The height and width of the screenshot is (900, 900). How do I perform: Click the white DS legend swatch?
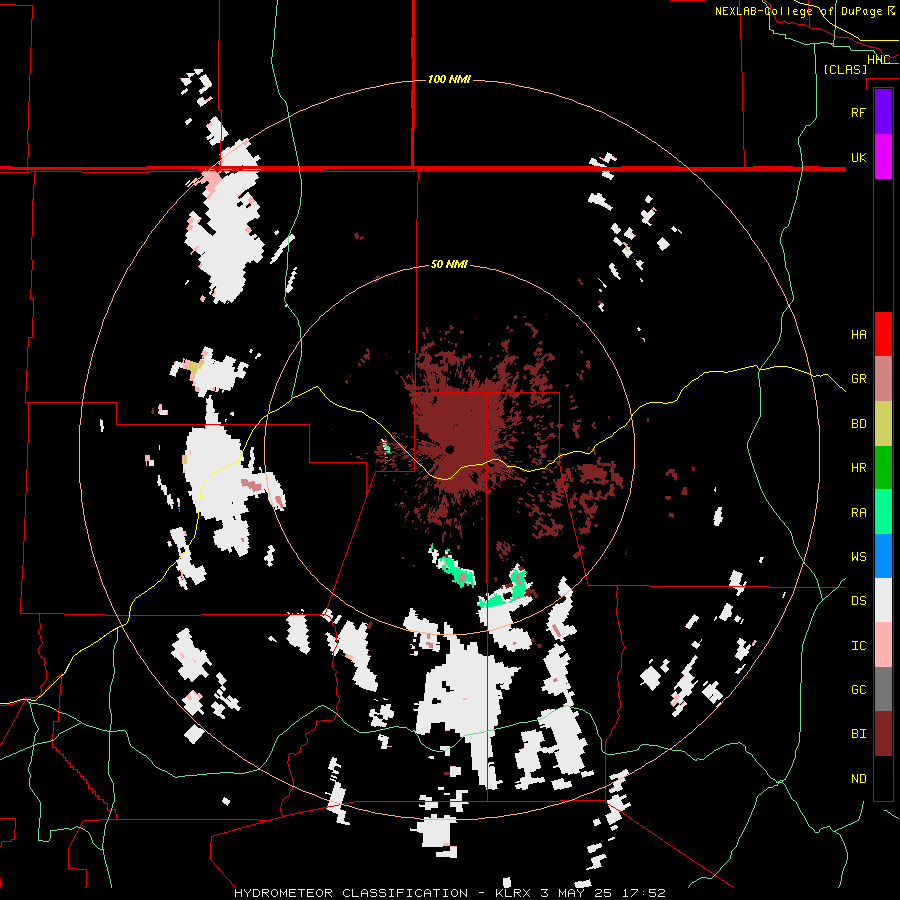883,600
